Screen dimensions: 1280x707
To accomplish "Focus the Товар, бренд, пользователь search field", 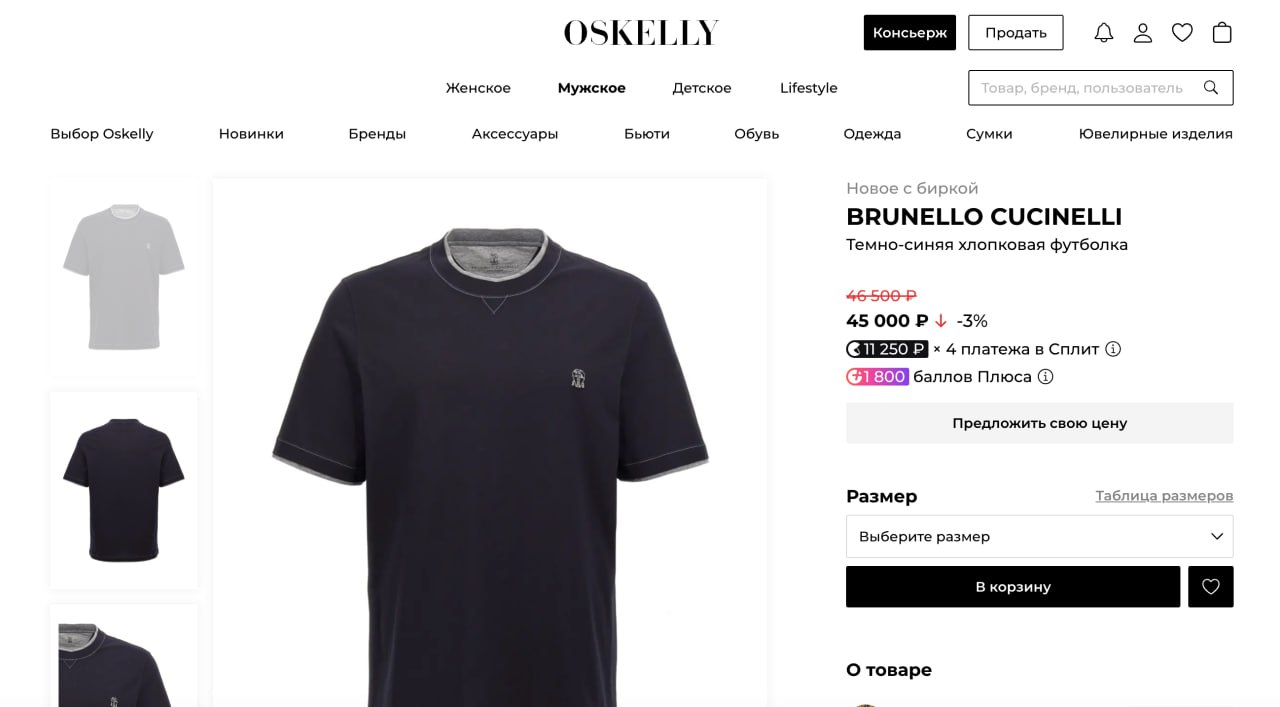I will point(1084,88).
